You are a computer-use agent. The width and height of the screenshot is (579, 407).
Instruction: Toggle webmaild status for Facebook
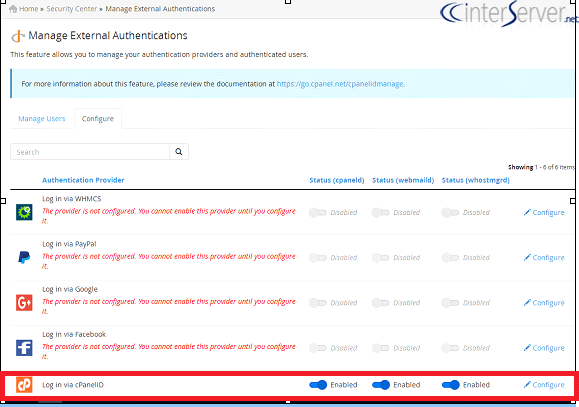click(x=380, y=348)
